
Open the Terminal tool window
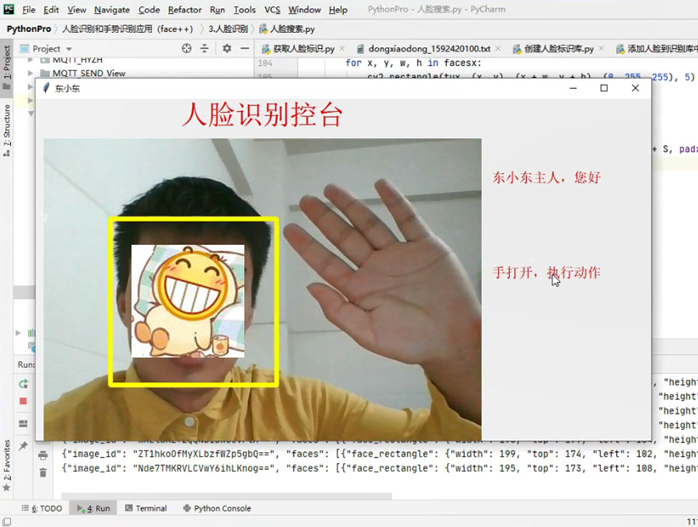click(x=146, y=508)
